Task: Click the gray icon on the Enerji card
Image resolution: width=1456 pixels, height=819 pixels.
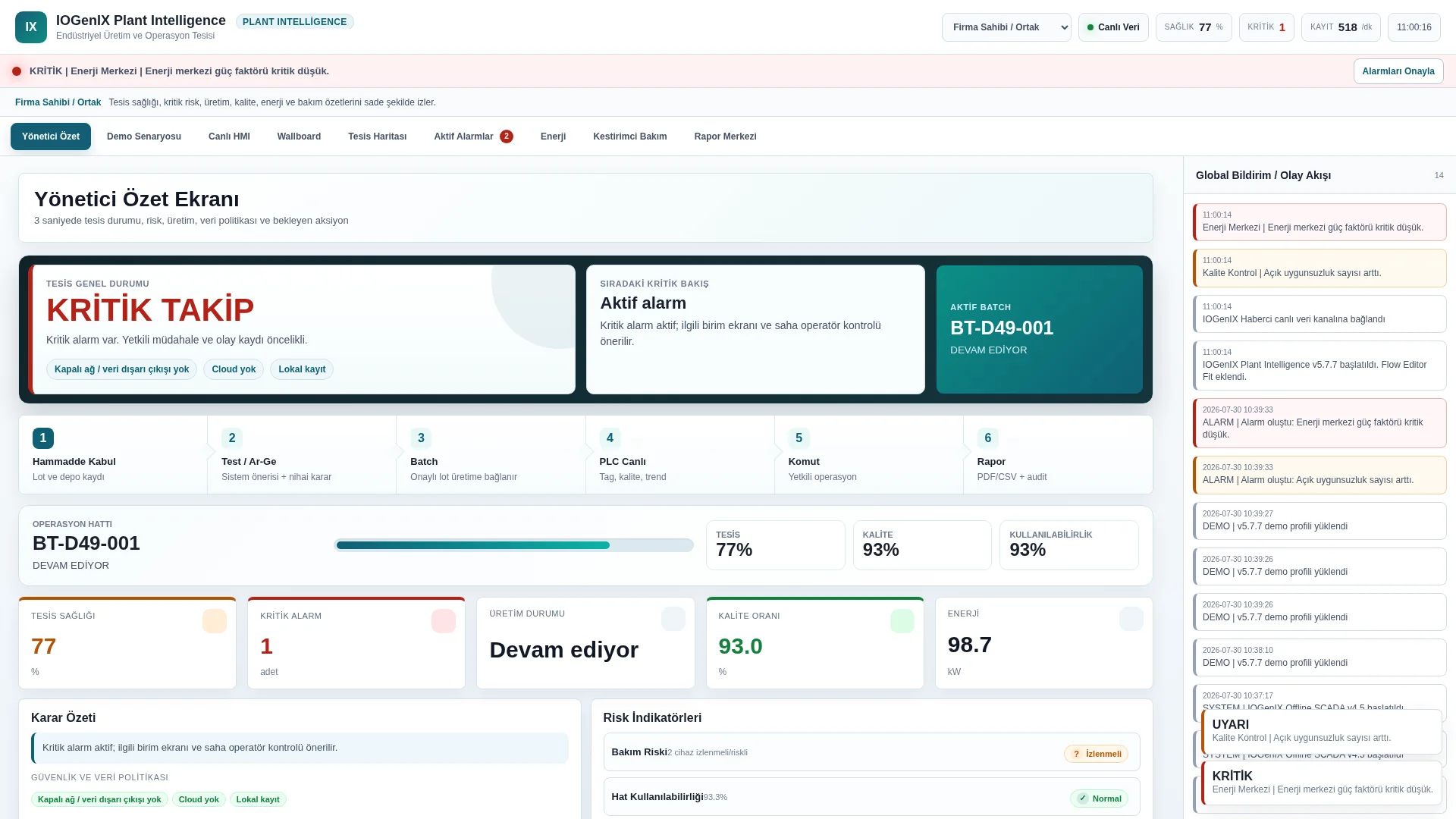Action: [1131, 619]
